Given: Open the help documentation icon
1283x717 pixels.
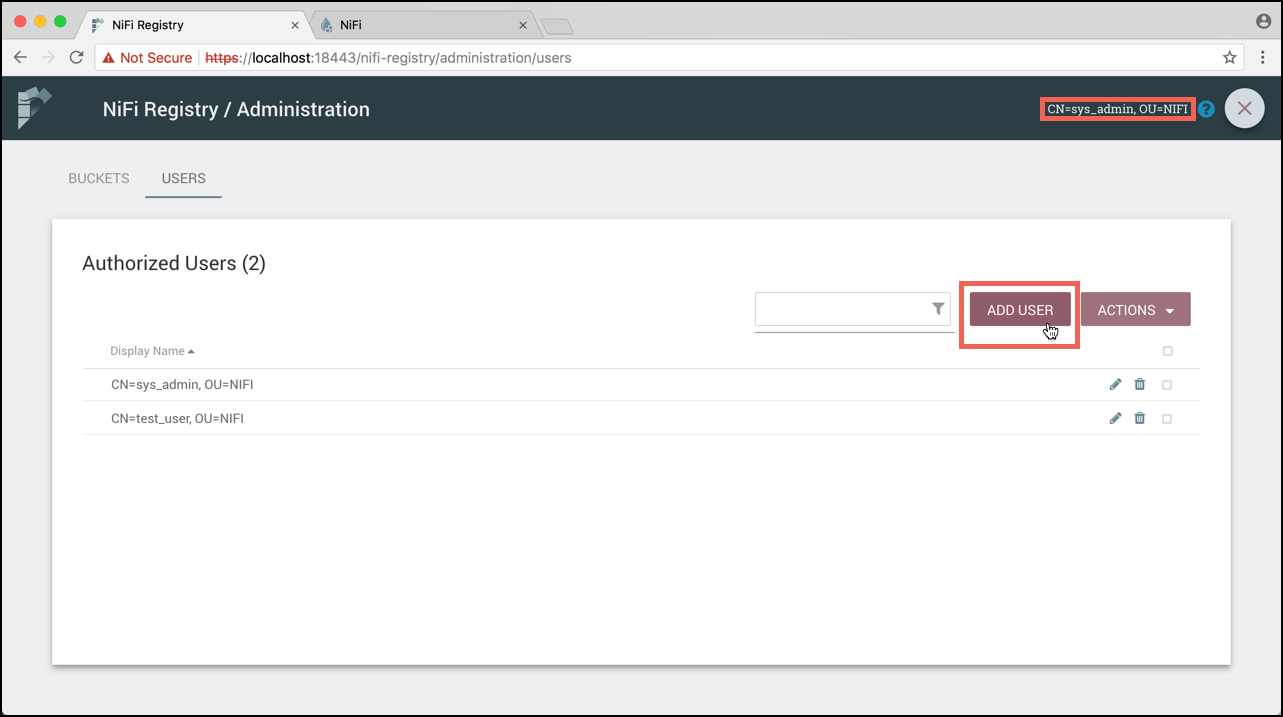Looking at the screenshot, I should (x=1206, y=109).
